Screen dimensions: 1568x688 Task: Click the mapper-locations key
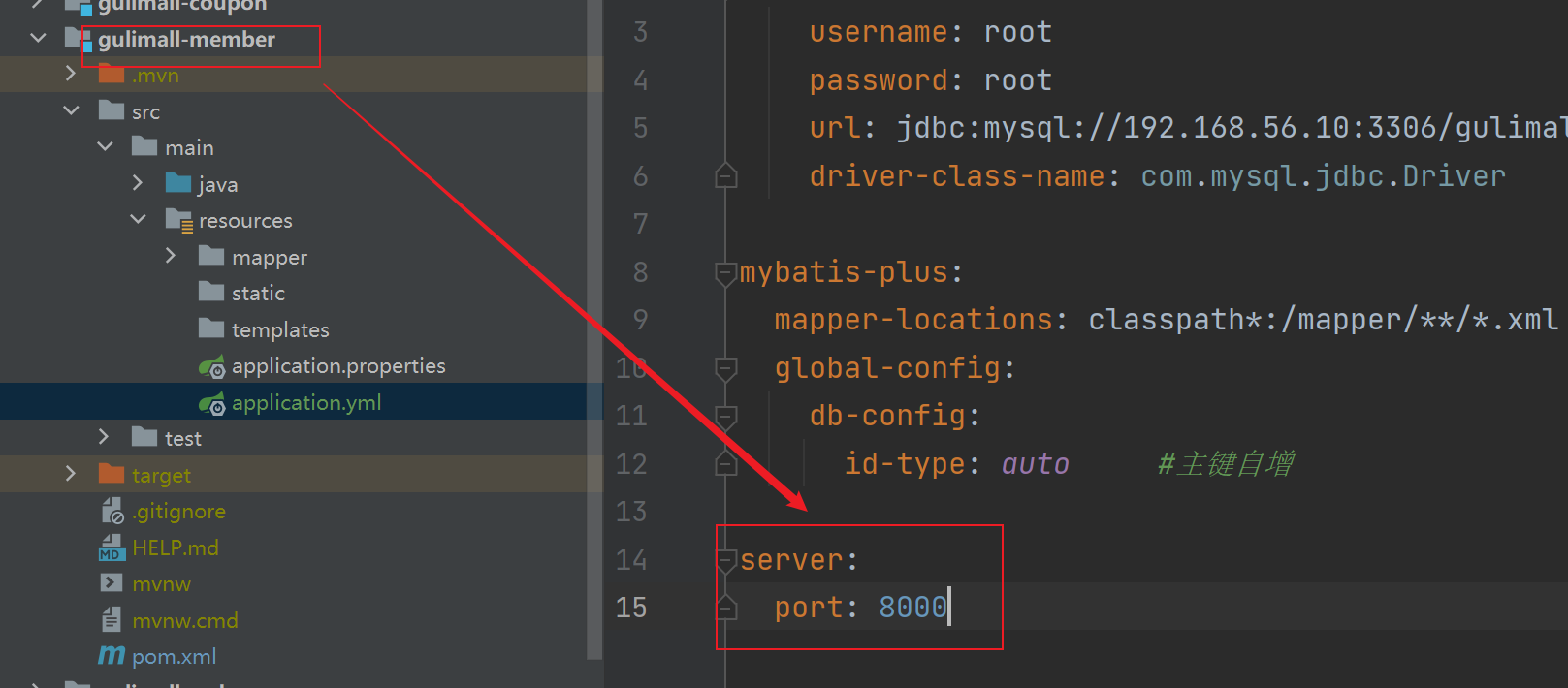tap(913, 320)
